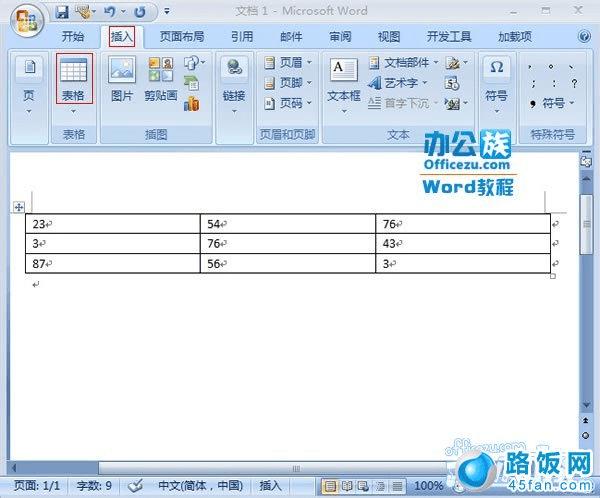The width and height of the screenshot is (600, 498).
Task: Click the 100% zoom level button
Action: click(x=428, y=486)
